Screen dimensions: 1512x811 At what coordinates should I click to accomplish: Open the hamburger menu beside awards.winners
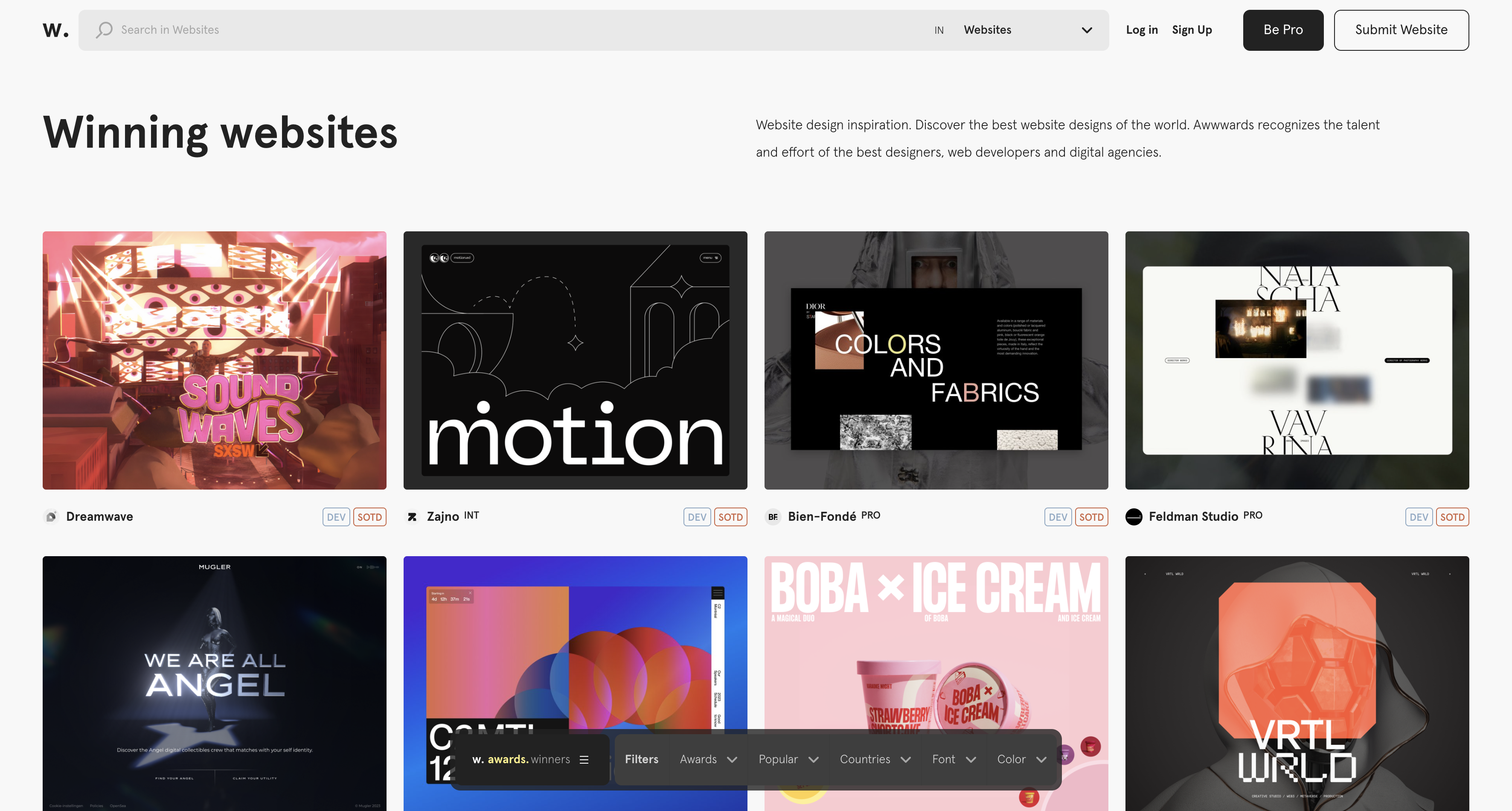584,759
